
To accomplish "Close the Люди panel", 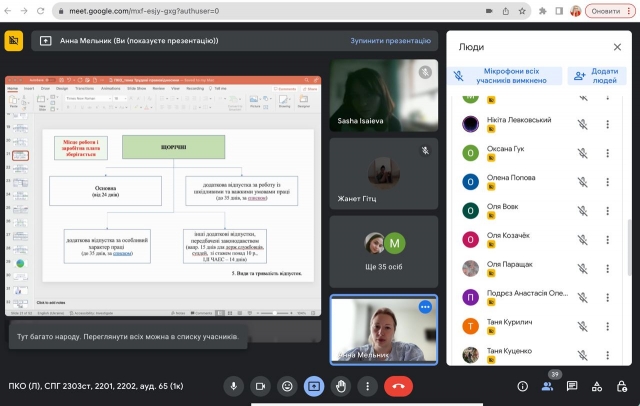I will (x=617, y=47).
